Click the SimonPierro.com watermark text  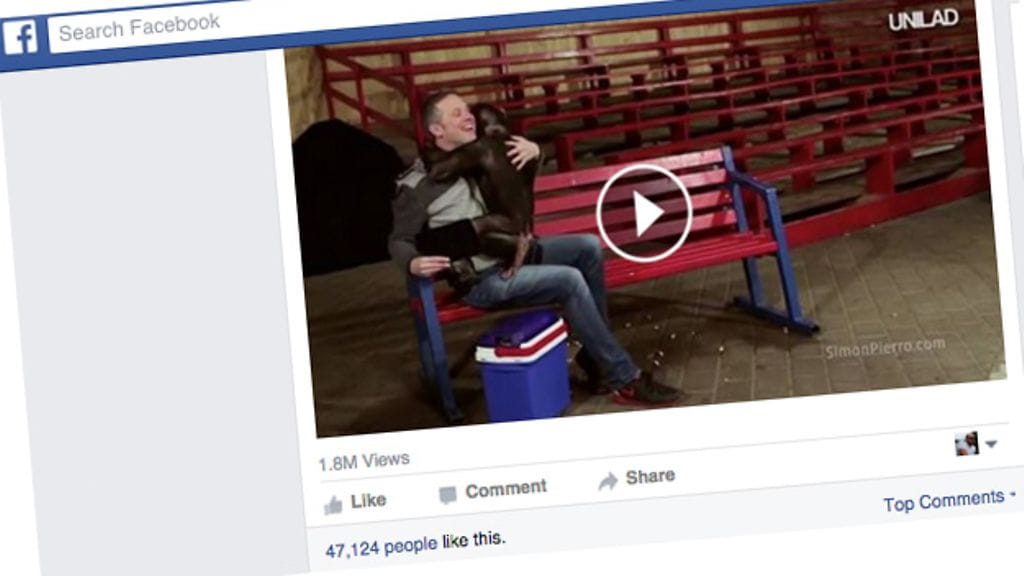click(x=885, y=348)
